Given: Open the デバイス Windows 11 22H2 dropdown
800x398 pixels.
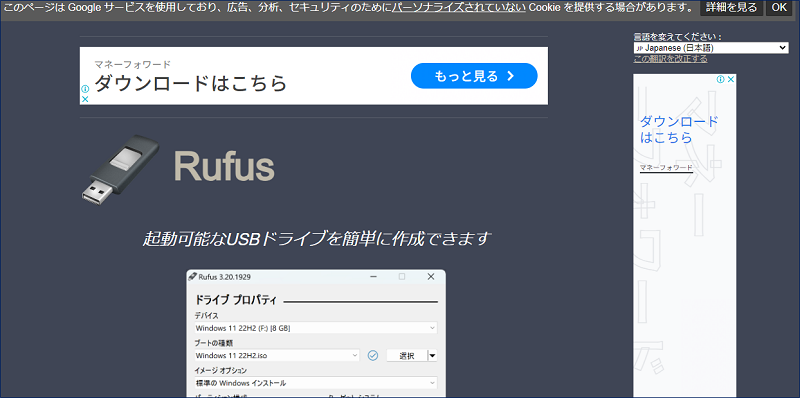Looking at the screenshot, I should [316, 328].
